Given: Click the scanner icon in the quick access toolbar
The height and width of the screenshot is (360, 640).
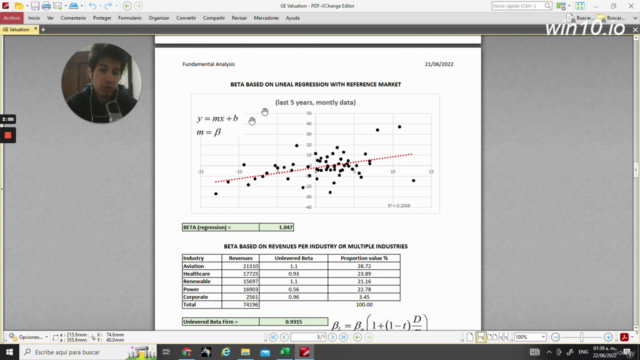Looking at the screenshot, I should click(x=73, y=6).
